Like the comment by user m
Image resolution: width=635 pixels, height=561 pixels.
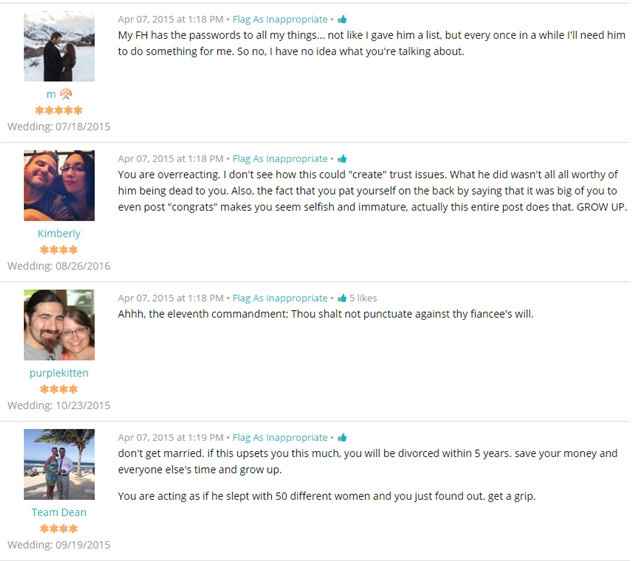pyautogui.click(x=342, y=19)
